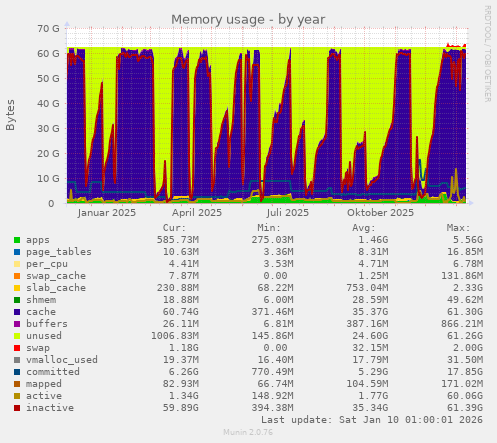Screen dimensions: 497x443
Task: Click the page_tables avg value 8.31M
Action: (x=373, y=252)
